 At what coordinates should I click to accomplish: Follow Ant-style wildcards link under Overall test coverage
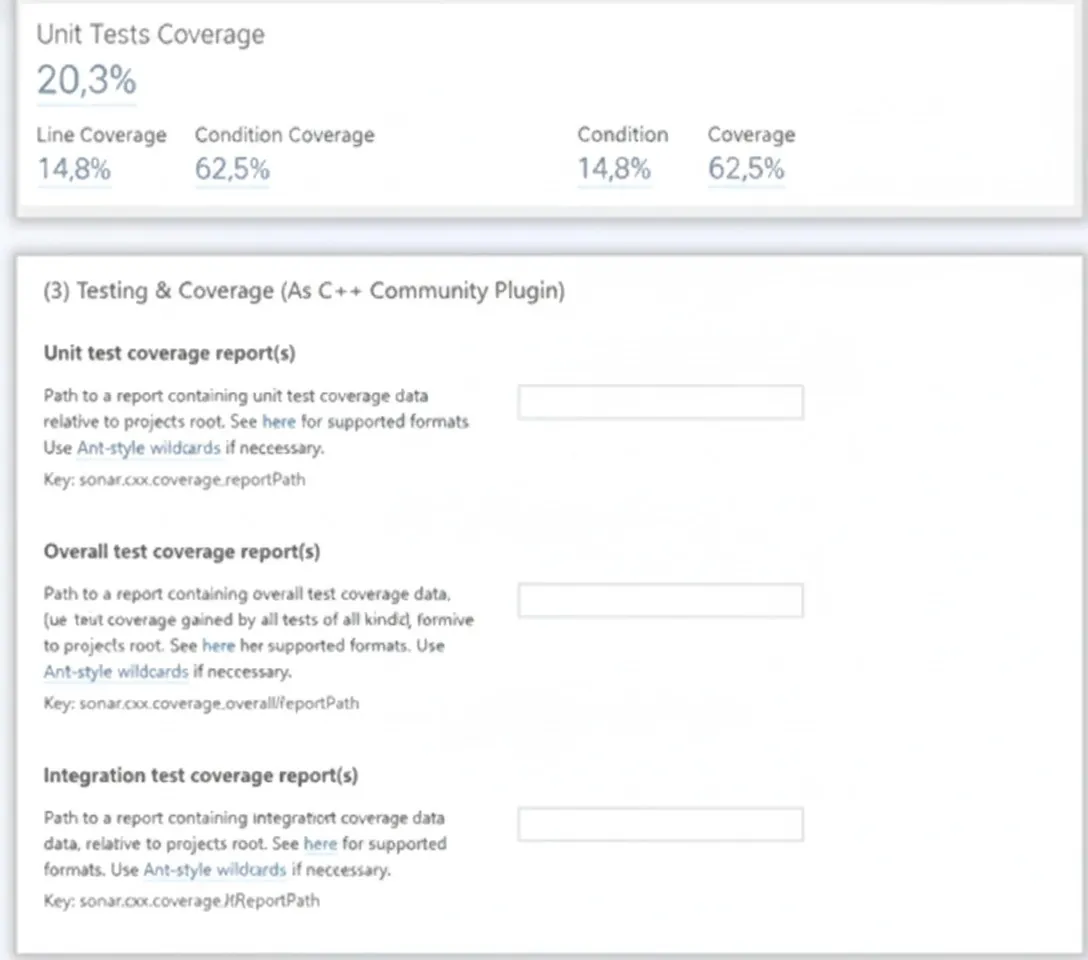click(x=116, y=672)
